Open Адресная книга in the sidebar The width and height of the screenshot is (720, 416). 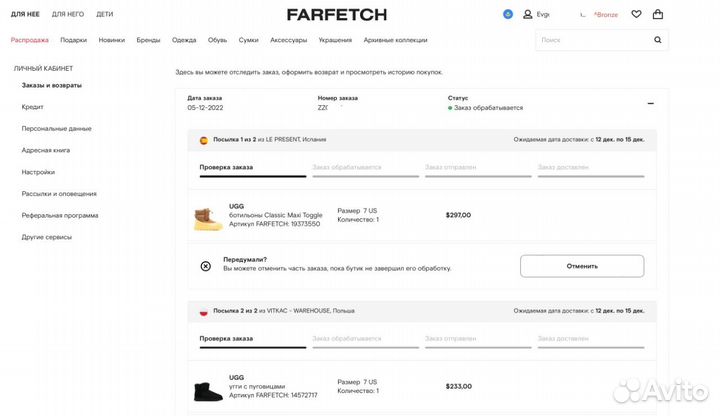click(45, 149)
